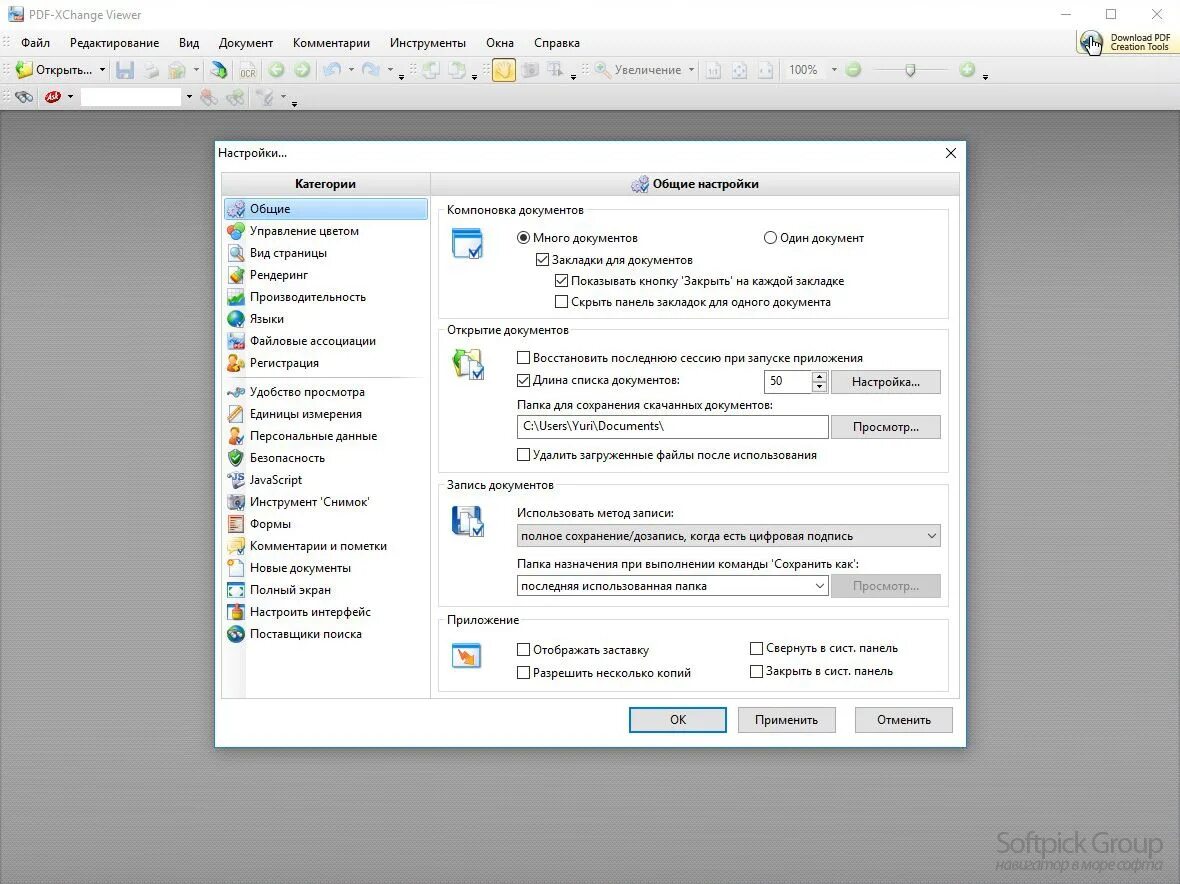Click the Отменить button
The image size is (1180, 884).
point(904,720)
